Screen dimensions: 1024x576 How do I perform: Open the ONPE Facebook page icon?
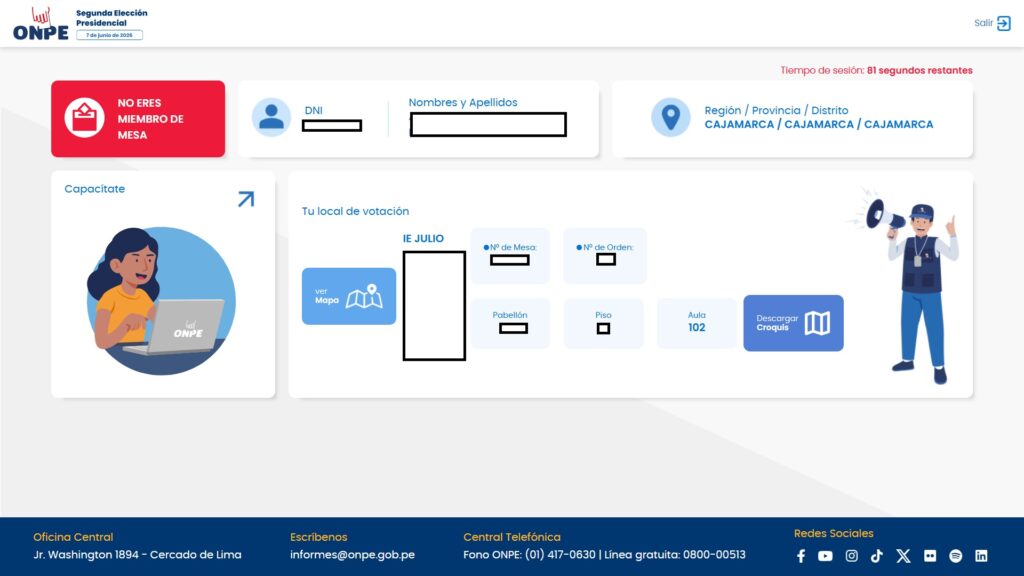click(x=801, y=556)
